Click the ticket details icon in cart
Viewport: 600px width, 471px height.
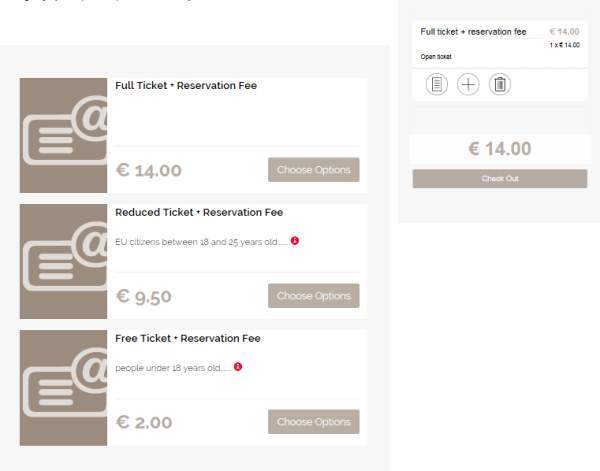click(x=437, y=84)
